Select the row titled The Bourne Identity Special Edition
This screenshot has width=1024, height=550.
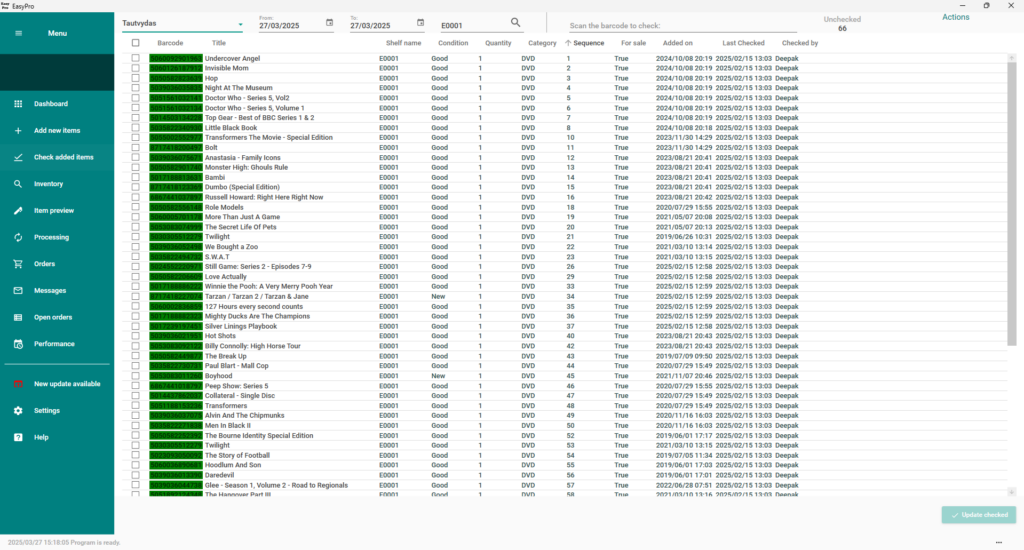coord(565,435)
